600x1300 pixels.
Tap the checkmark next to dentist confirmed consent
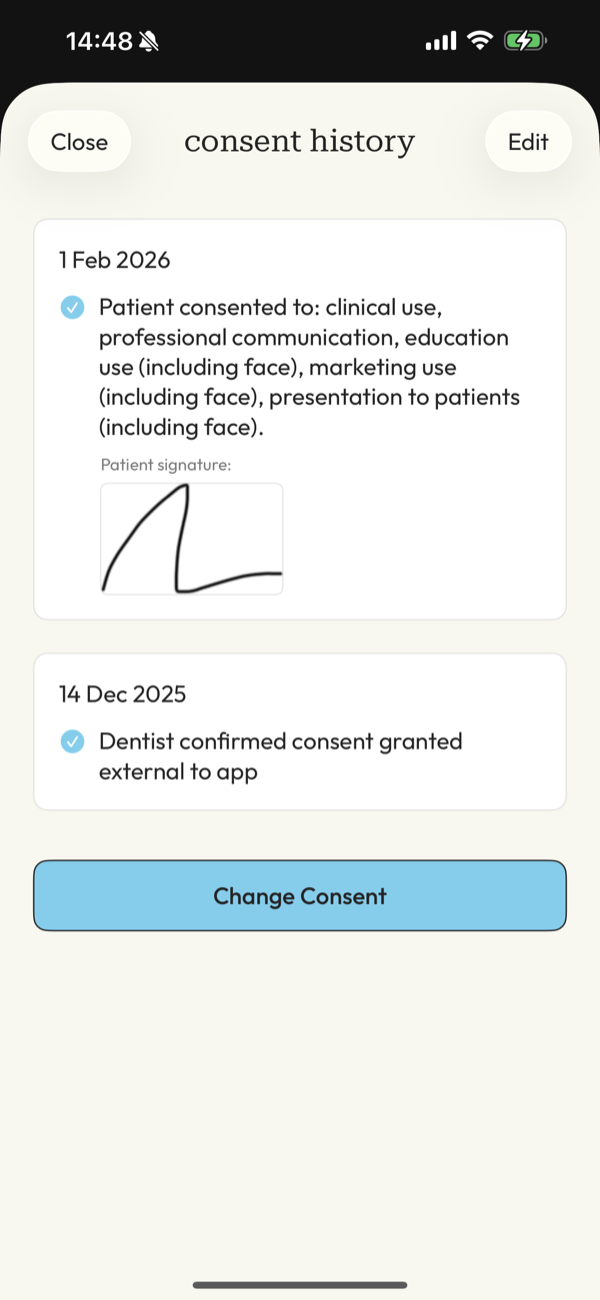(x=72, y=742)
